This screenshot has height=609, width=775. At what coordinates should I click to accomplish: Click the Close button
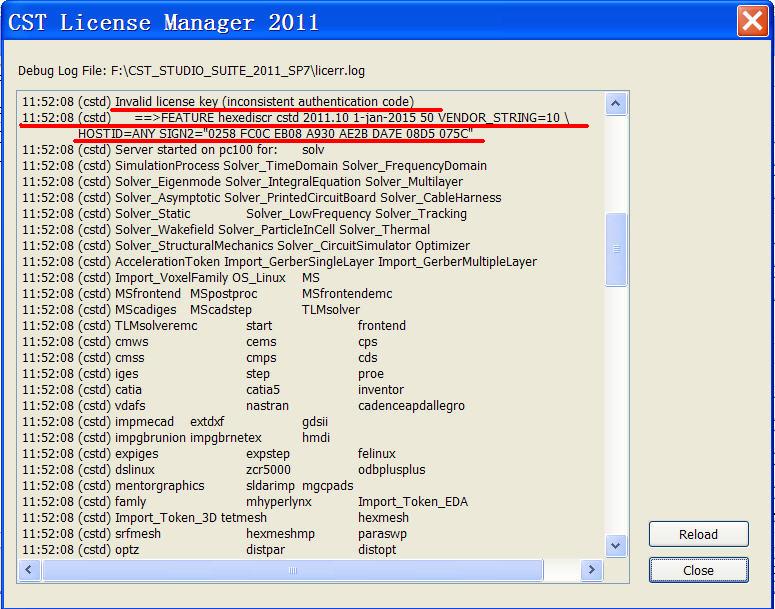point(698,570)
